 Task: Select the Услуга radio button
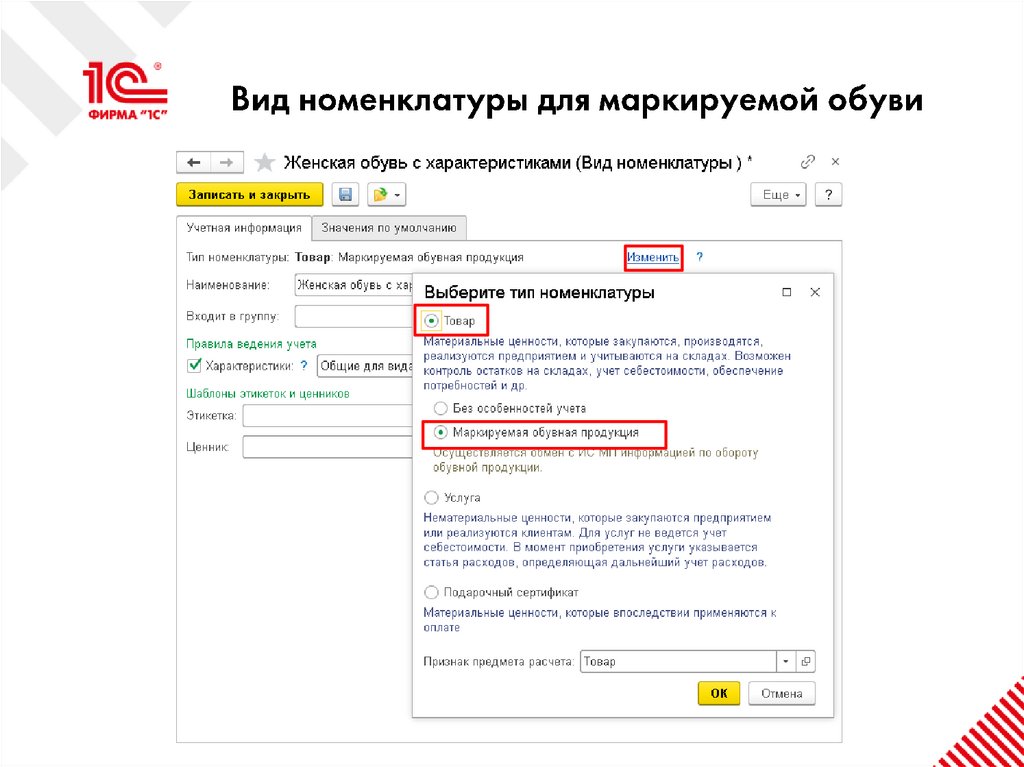click(431, 498)
